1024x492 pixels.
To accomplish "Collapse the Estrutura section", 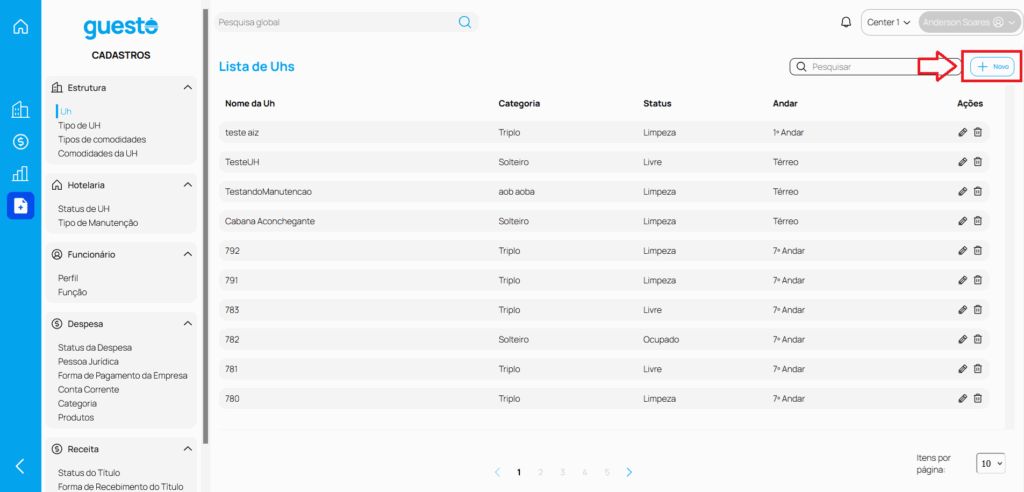I will tap(188, 88).
